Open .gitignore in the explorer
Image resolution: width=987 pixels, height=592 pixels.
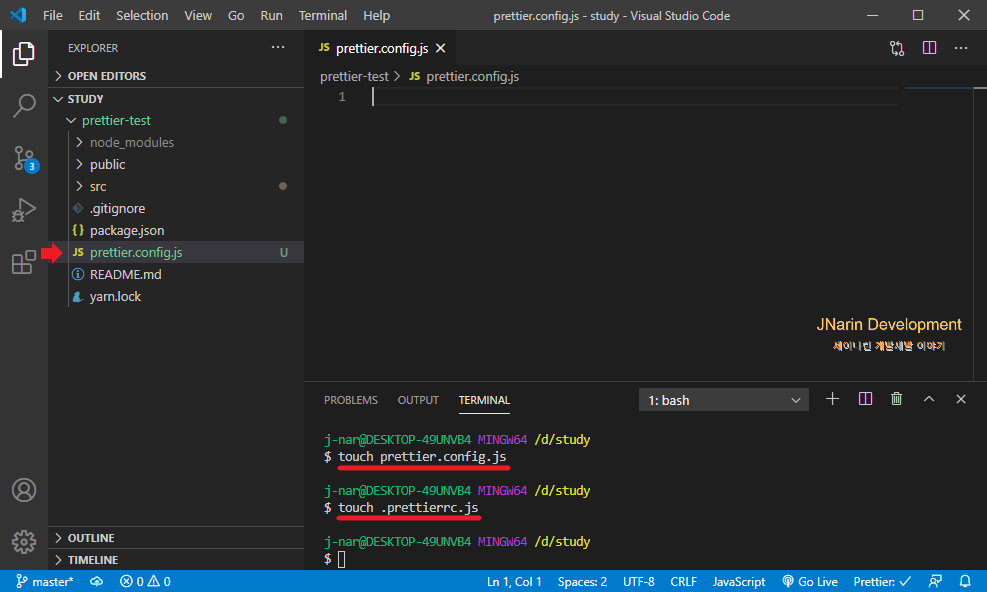[176, 208]
